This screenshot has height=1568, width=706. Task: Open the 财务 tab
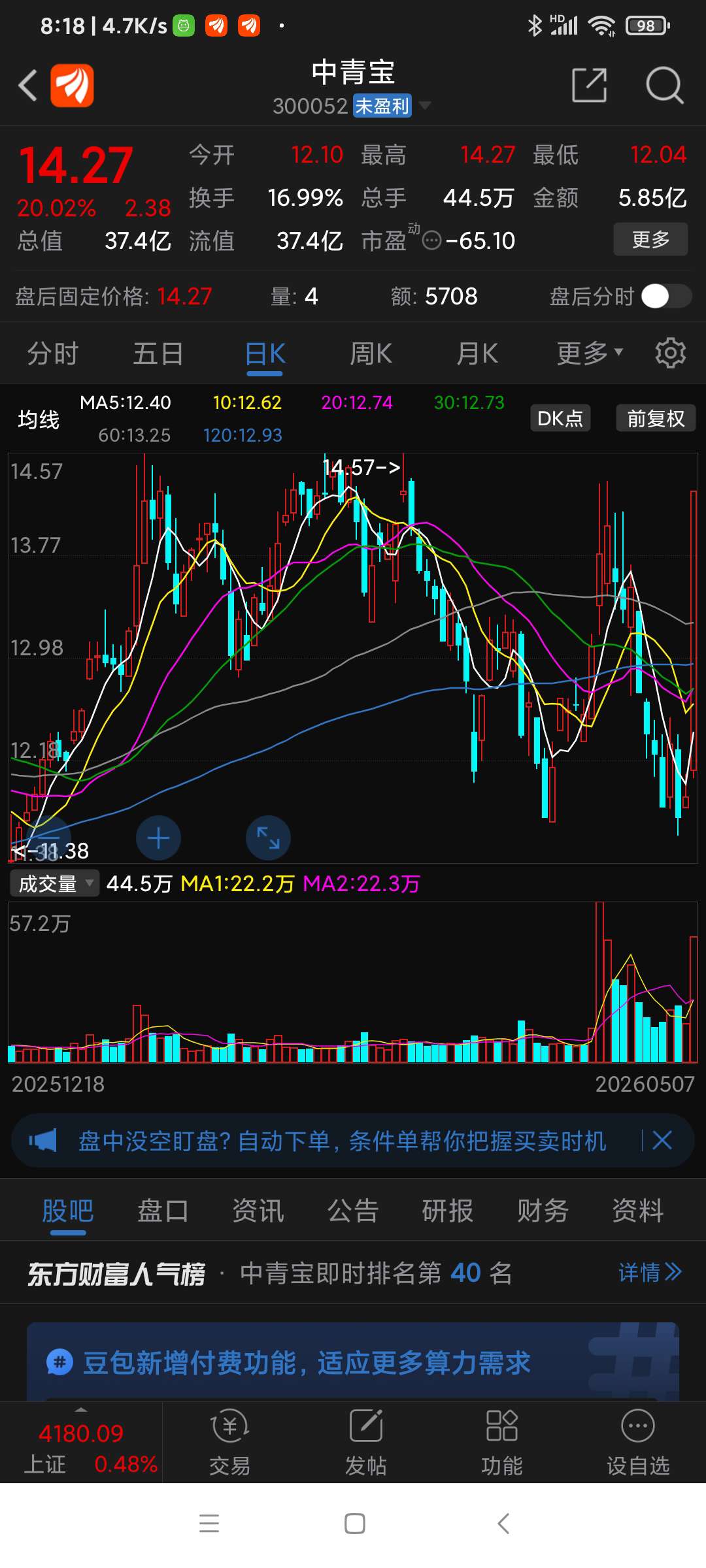(x=543, y=1210)
